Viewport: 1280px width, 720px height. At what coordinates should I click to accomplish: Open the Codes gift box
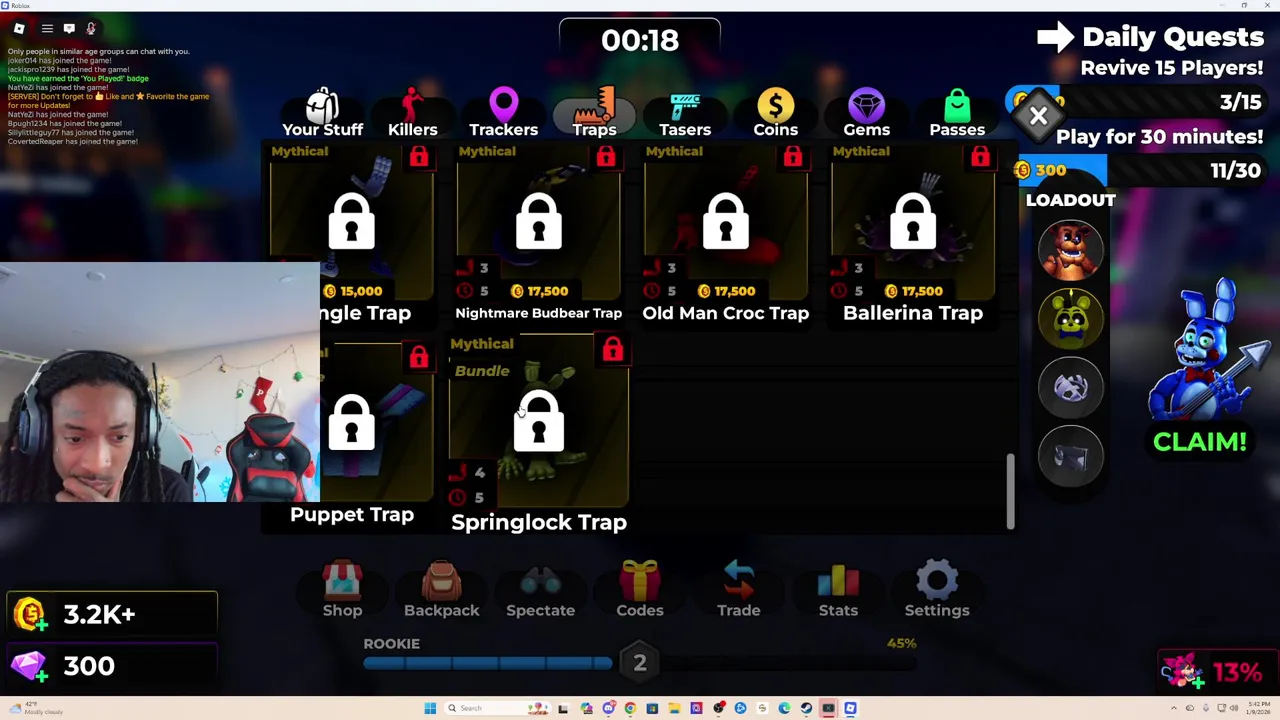pyautogui.click(x=640, y=590)
